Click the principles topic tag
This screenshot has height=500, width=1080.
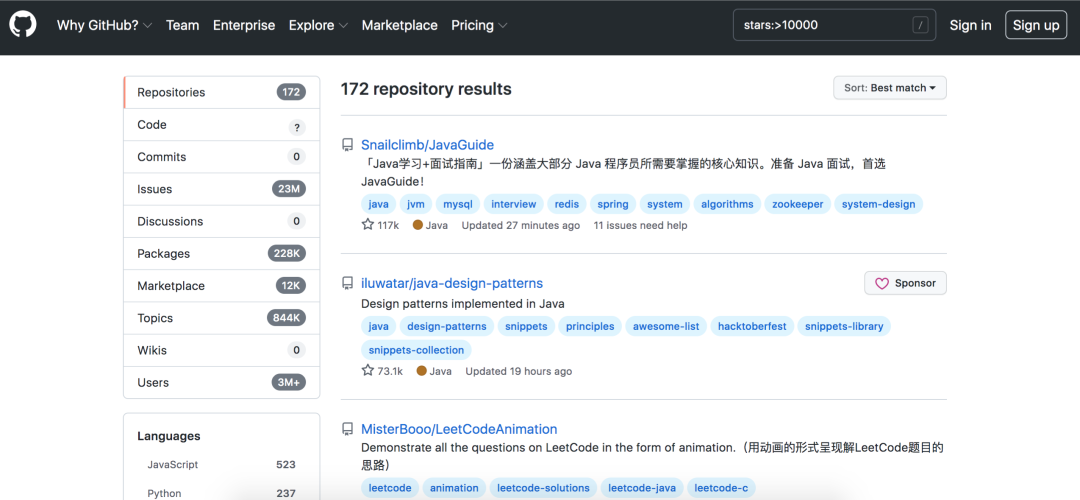tap(590, 326)
